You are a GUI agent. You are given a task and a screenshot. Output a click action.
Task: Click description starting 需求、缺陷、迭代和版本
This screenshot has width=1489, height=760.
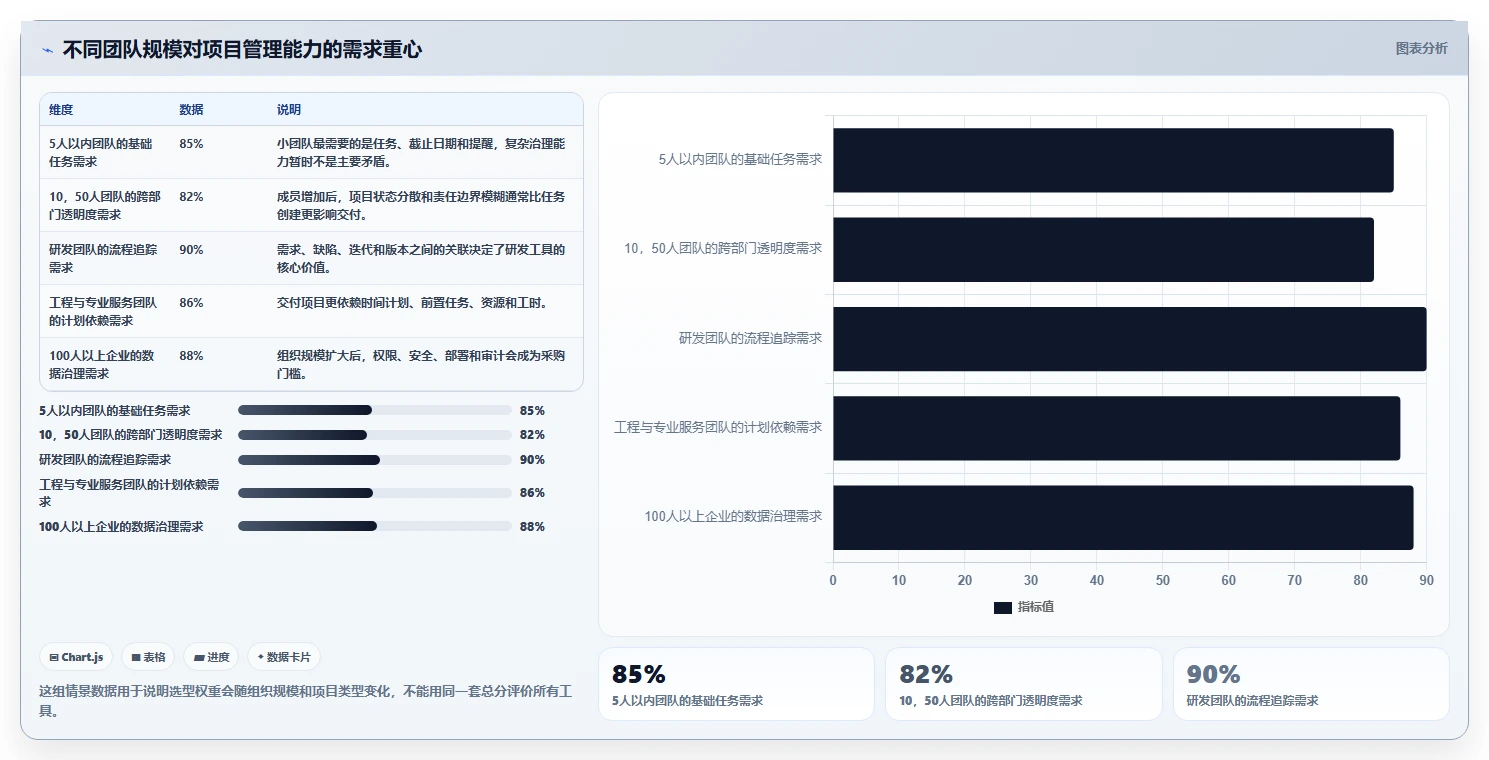click(x=421, y=258)
